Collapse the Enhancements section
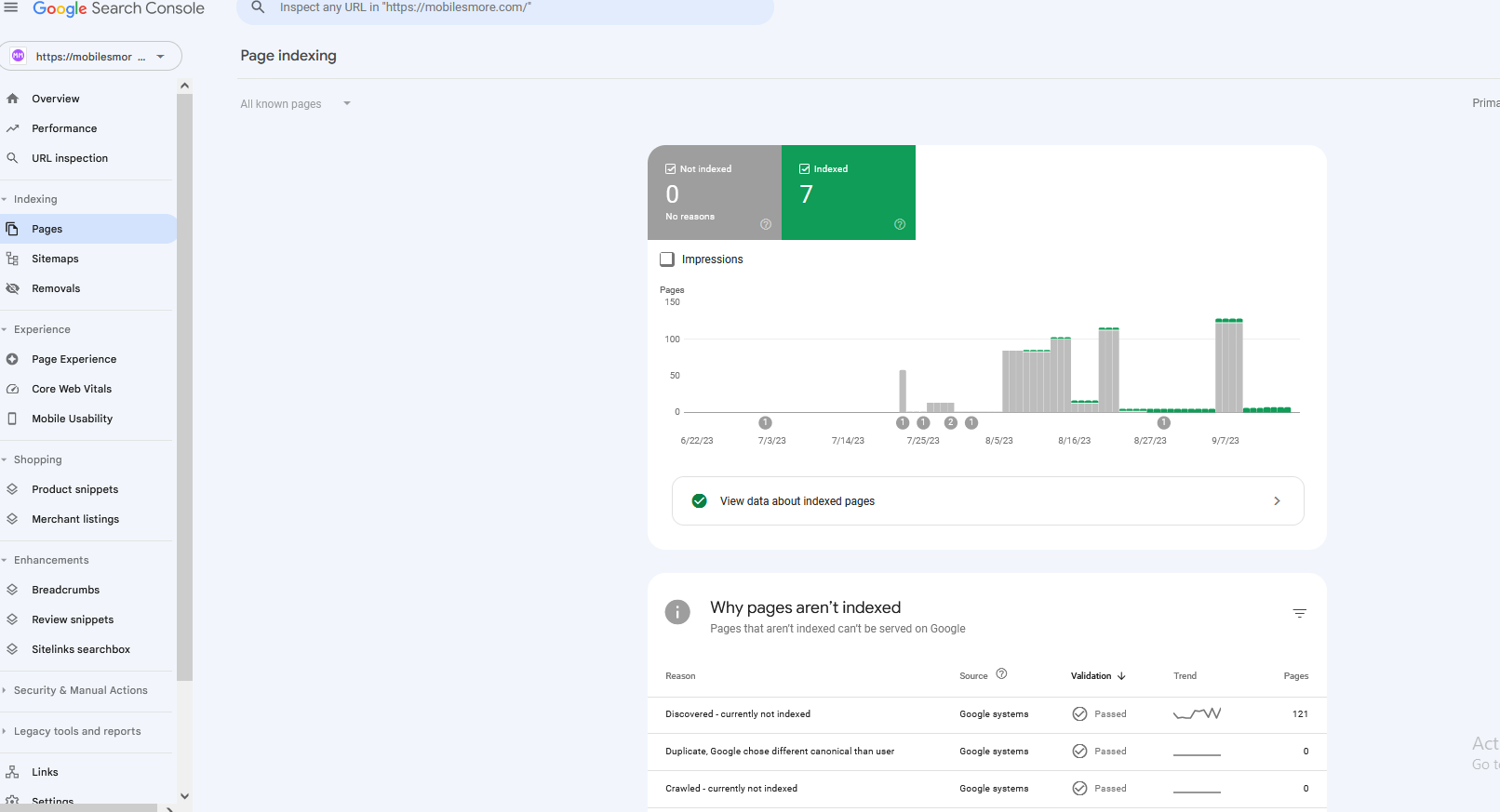The image size is (1500, 812). pos(5,560)
